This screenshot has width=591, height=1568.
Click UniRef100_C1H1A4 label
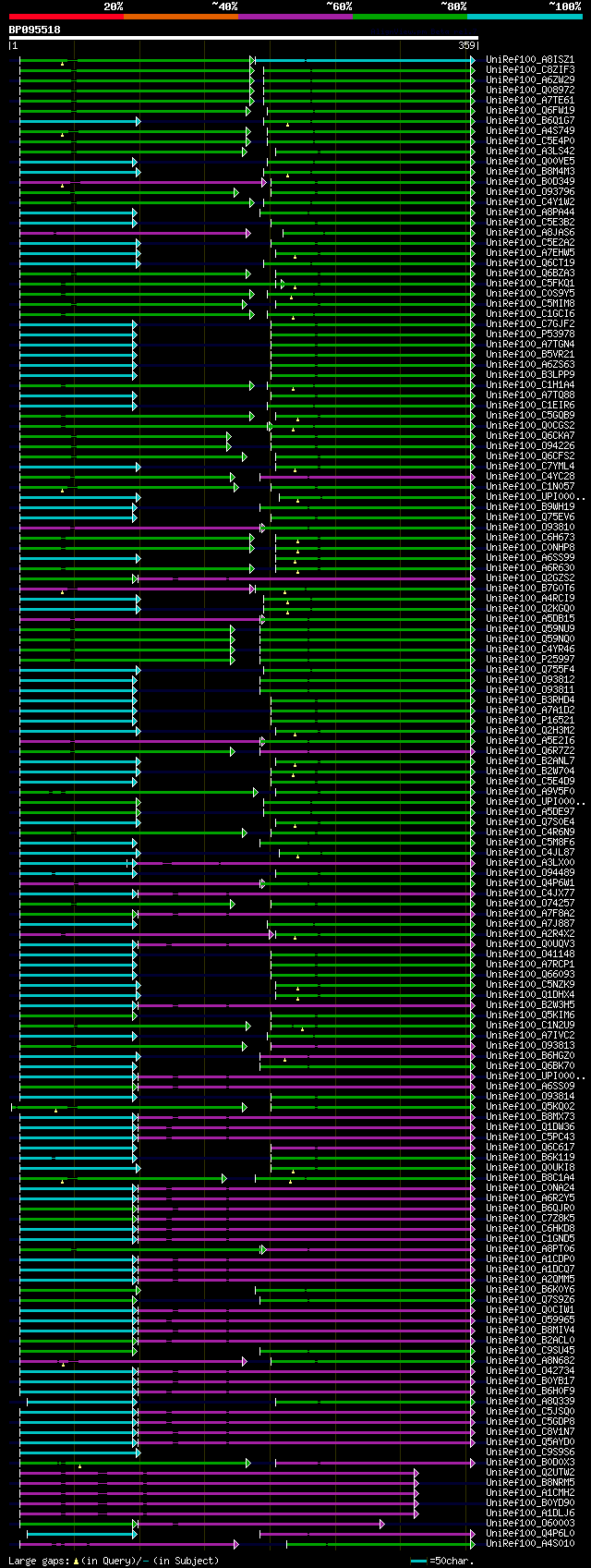pos(530,384)
